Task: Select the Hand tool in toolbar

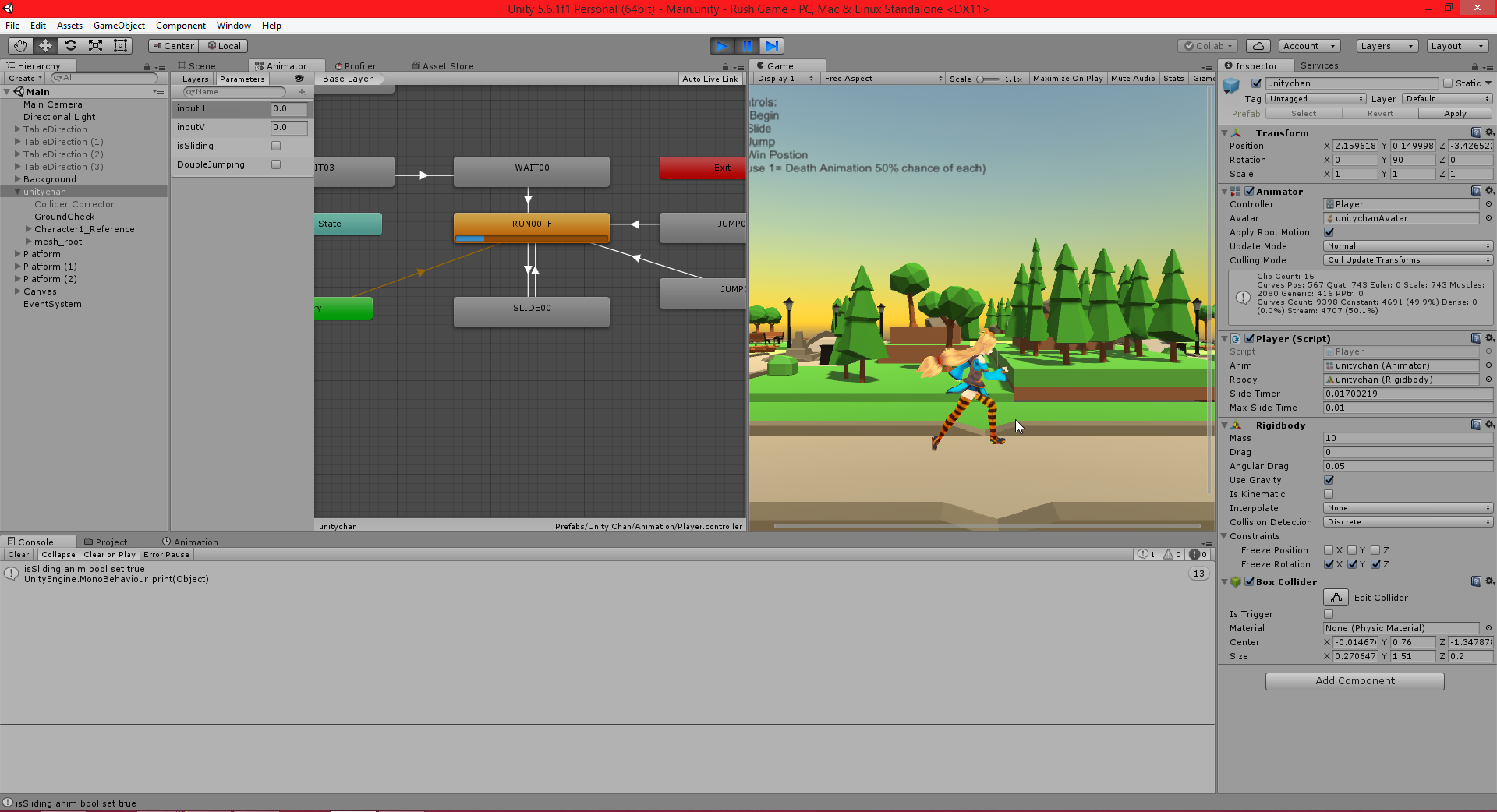Action: click(20, 46)
